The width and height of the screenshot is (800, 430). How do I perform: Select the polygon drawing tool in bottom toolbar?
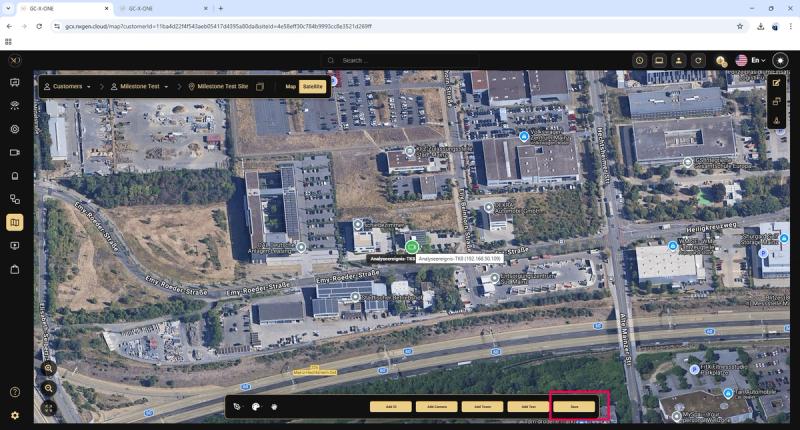(x=237, y=407)
